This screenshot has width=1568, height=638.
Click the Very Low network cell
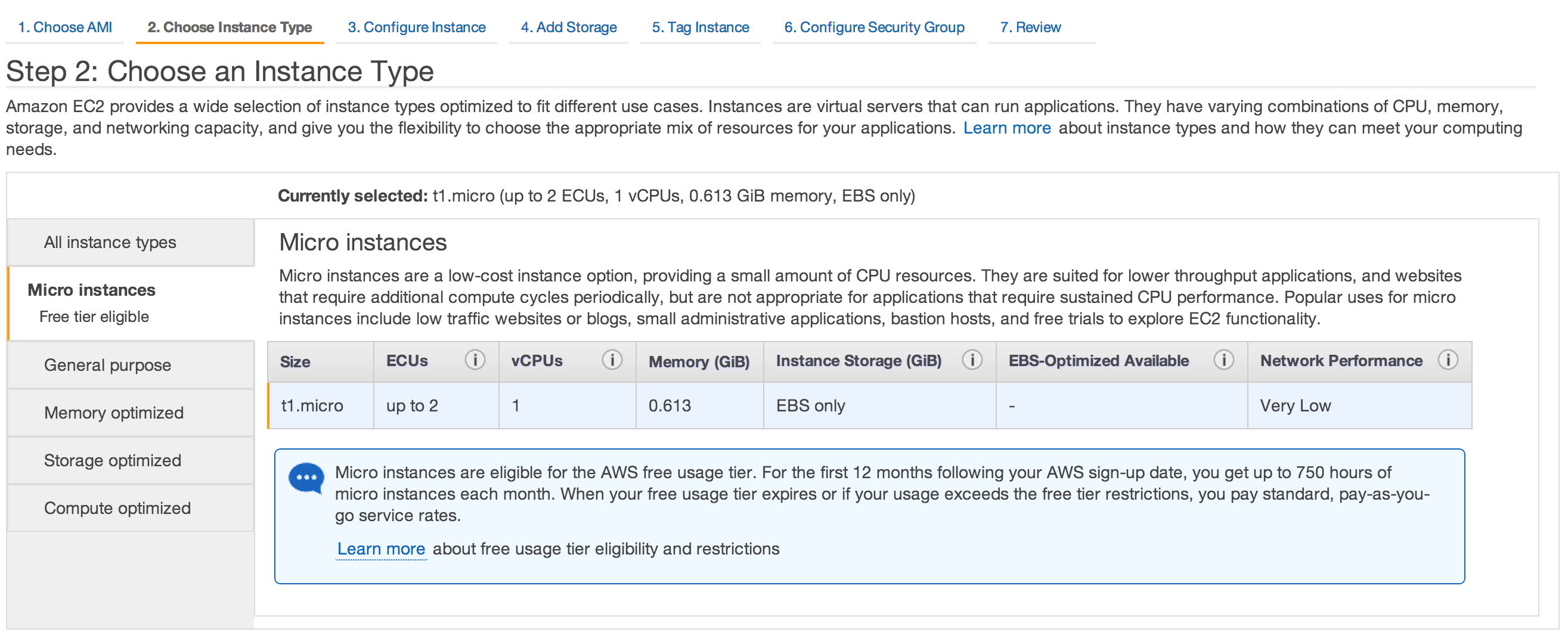pos(1359,405)
